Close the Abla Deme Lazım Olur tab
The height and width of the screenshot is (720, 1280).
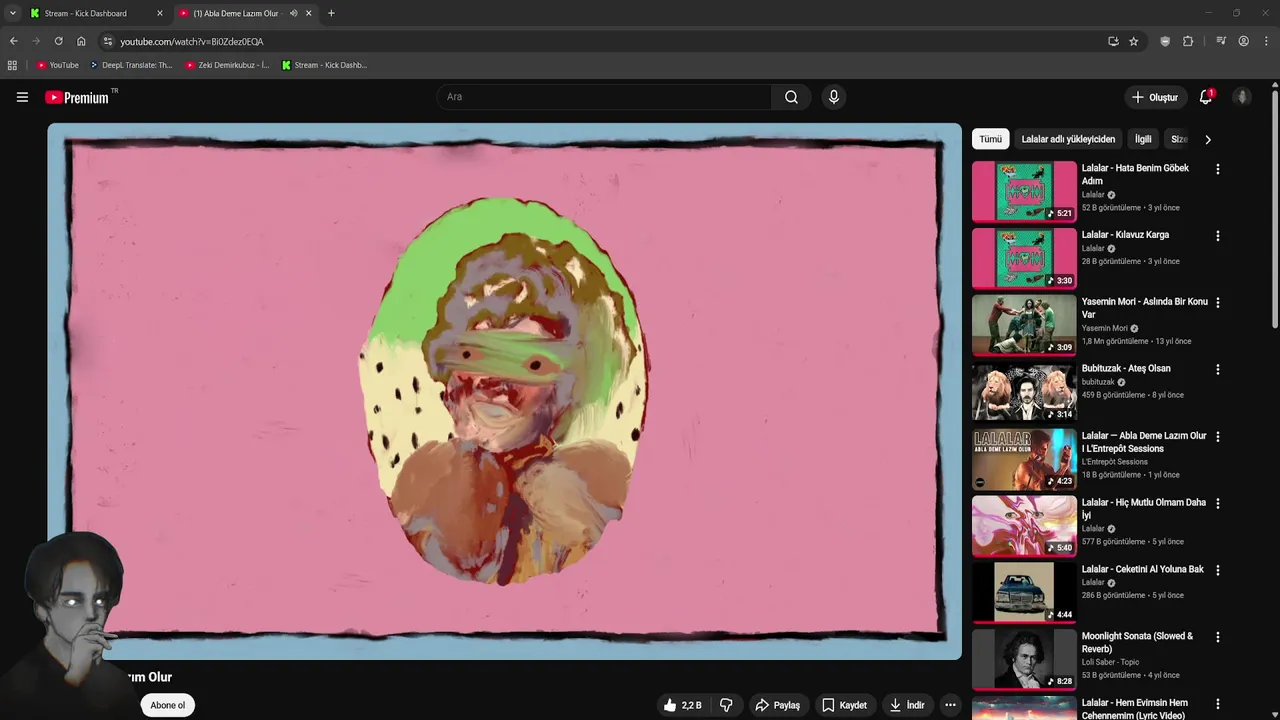pos(309,13)
